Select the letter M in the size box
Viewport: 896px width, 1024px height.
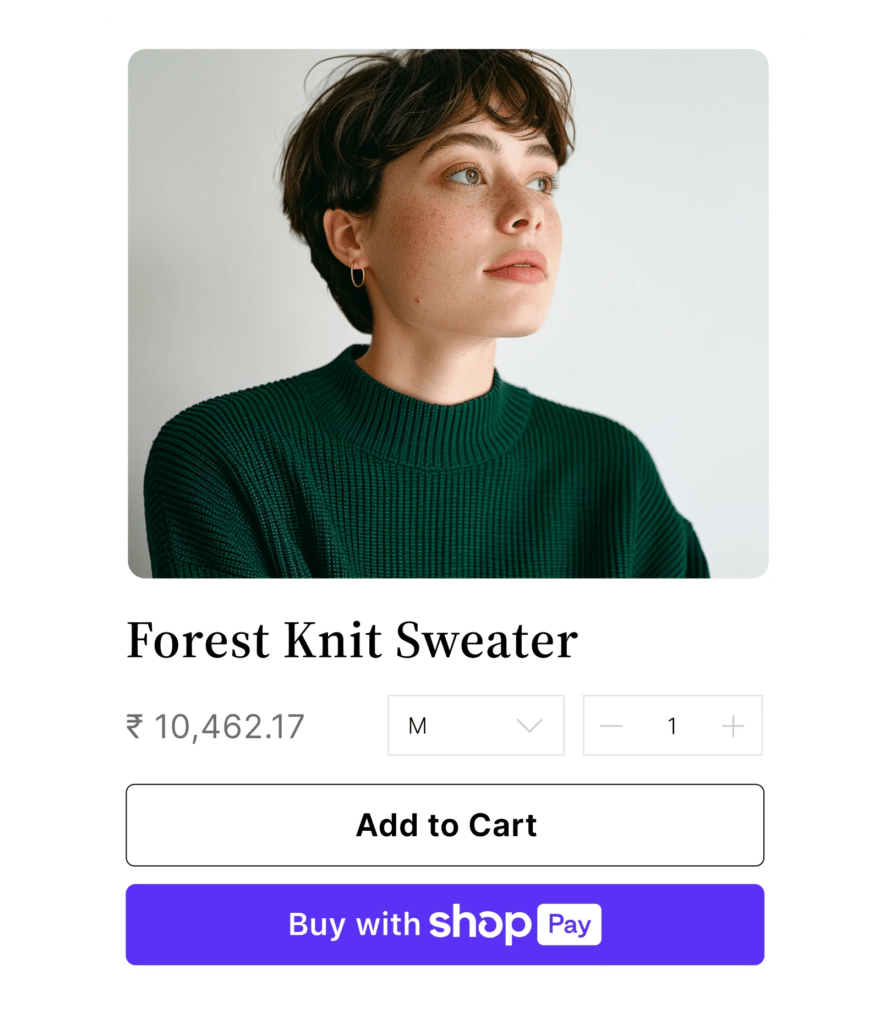pos(417,726)
